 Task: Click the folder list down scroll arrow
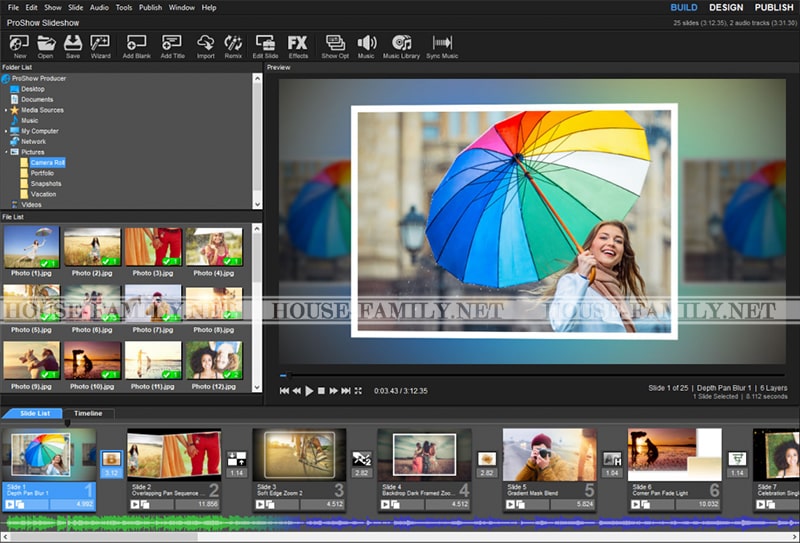tap(257, 204)
